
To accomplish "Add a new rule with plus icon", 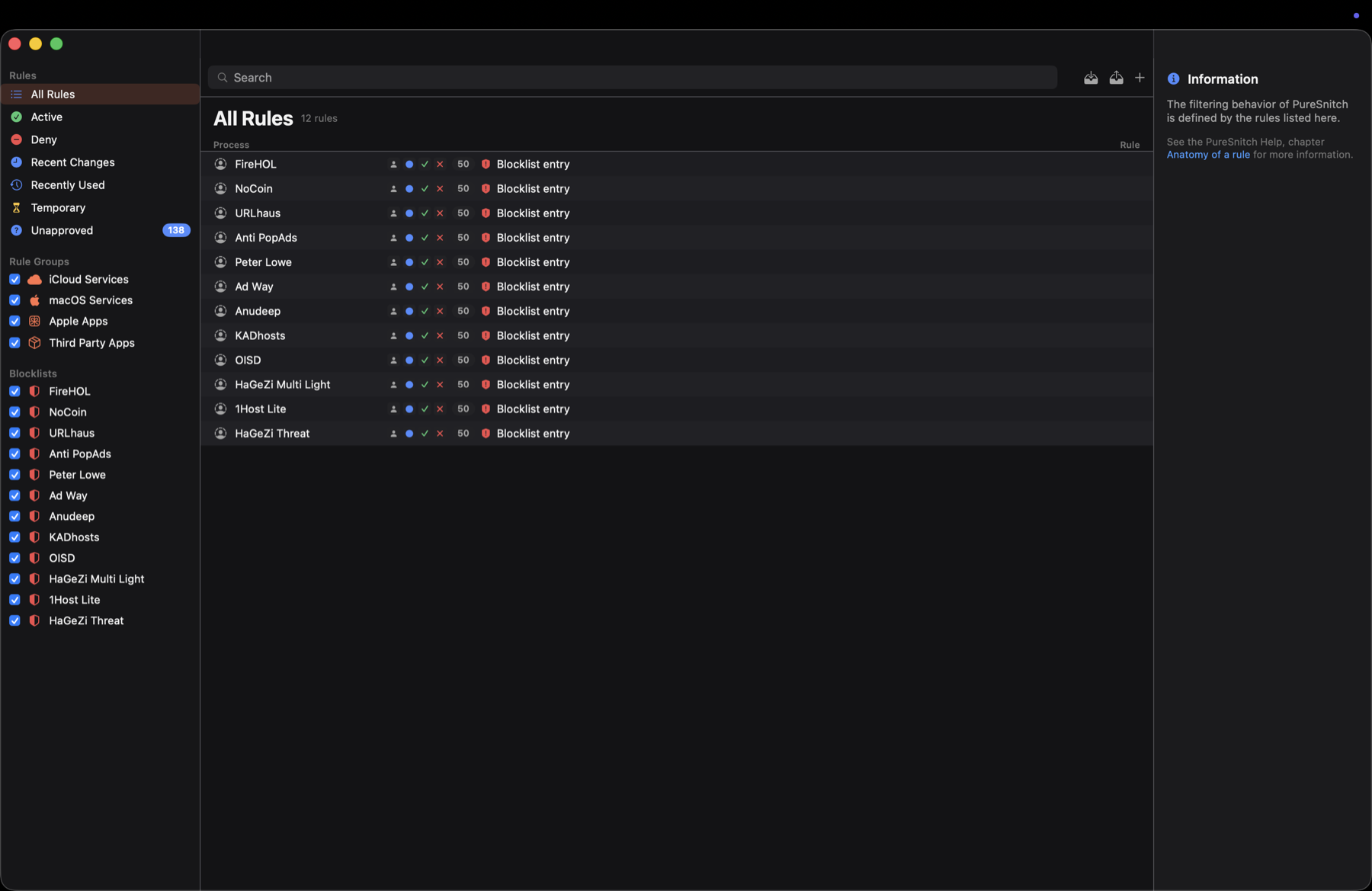I will pyautogui.click(x=1140, y=78).
